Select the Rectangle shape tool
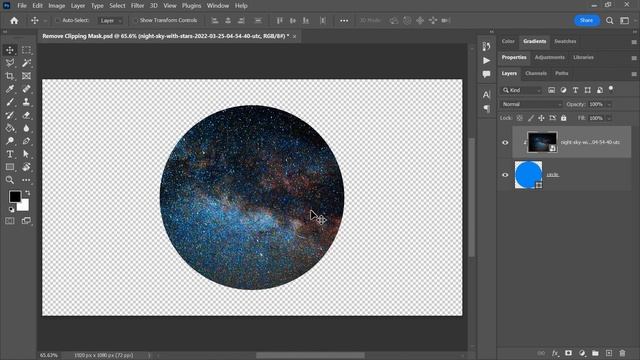The image size is (640, 360). 10,167
